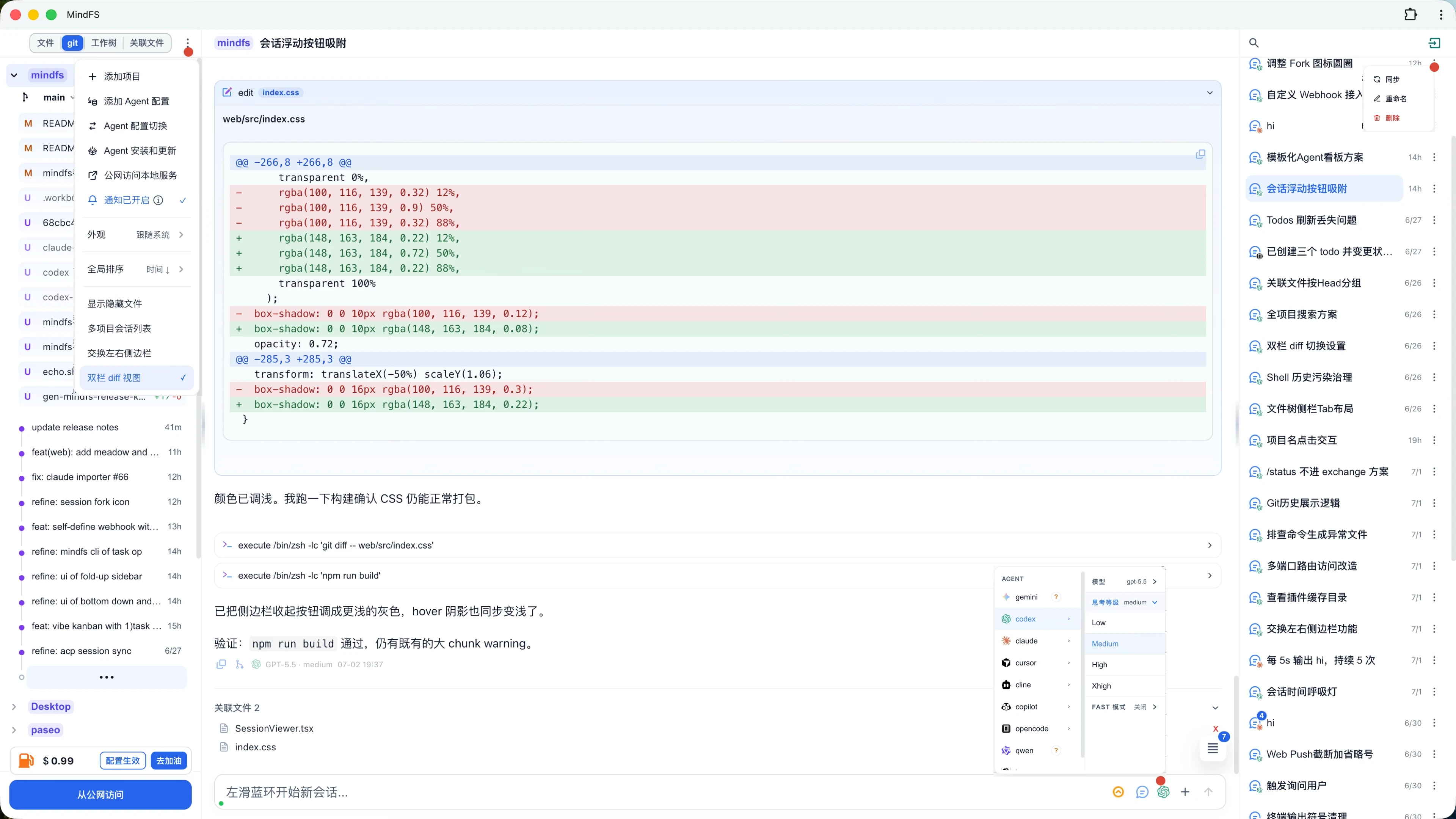
Task: Click the chat bubble icon in input bar
Action: click(x=1142, y=792)
